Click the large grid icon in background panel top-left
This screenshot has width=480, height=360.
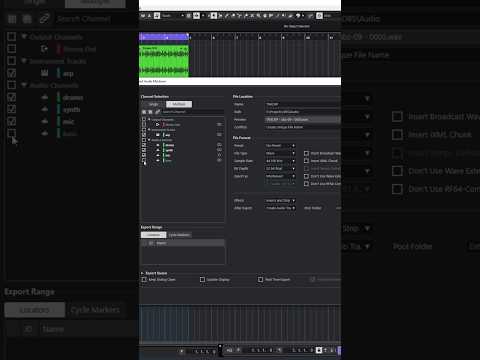pos(12,19)
